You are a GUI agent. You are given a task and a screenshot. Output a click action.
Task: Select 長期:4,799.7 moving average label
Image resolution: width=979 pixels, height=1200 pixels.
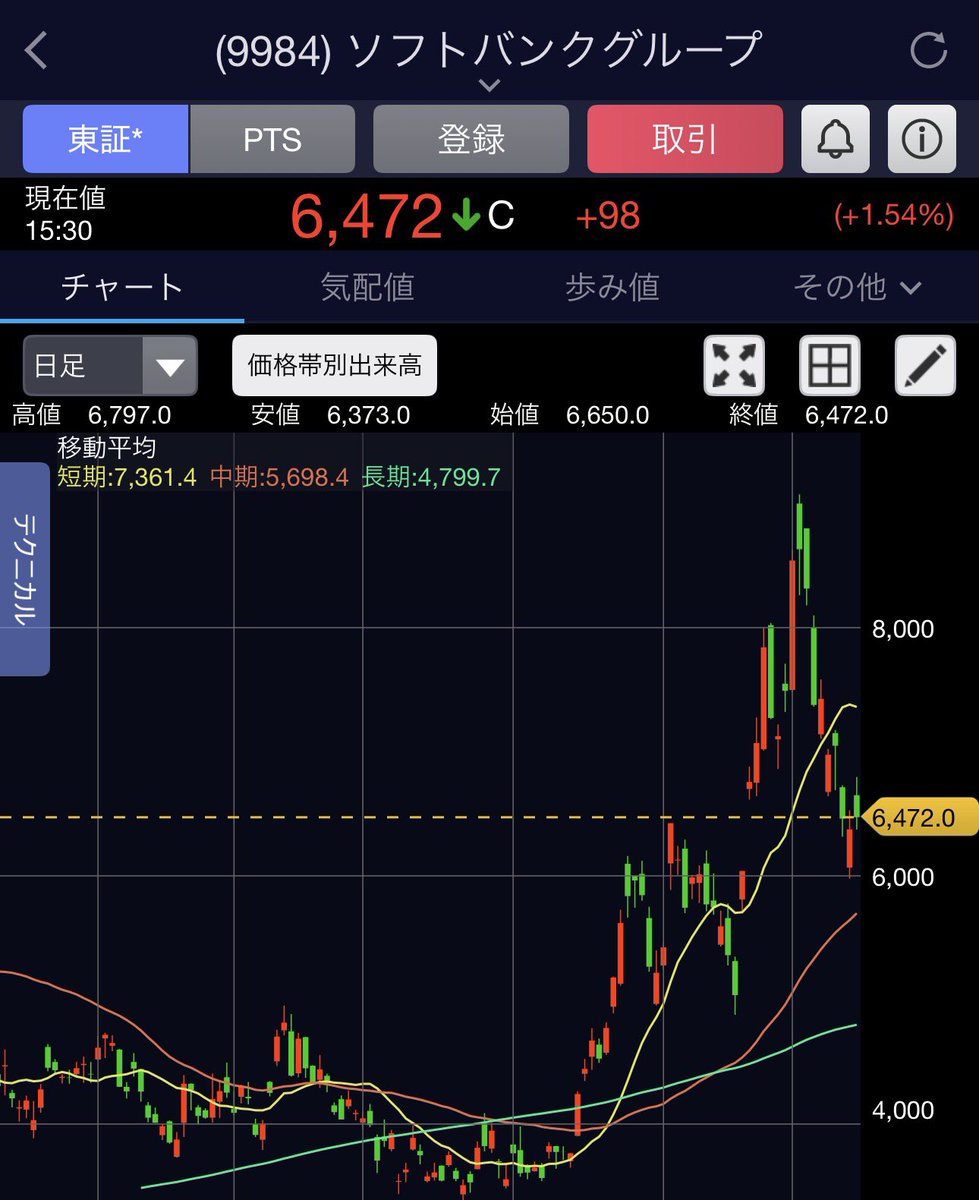(x=431, y=477)
